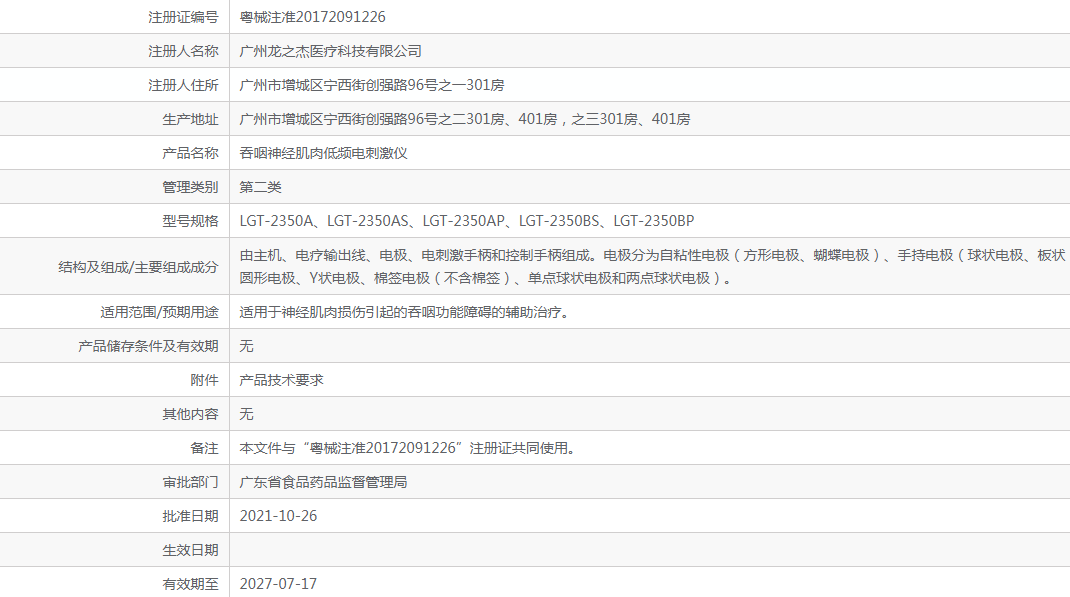Image resolution: width=1070 pixels, height=597 pixels.
Task: Select the 注册人住所 label
Action: click(x=183, y=85)
